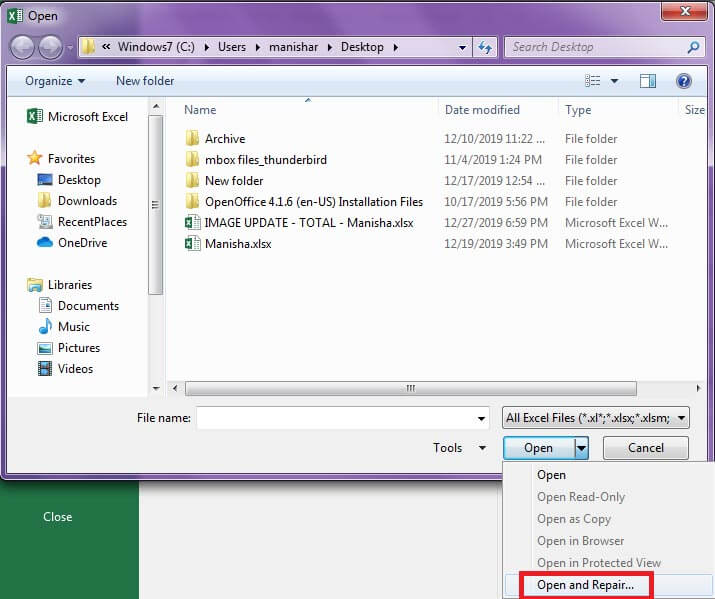Open the file type filter dropdown

[596, 418]
